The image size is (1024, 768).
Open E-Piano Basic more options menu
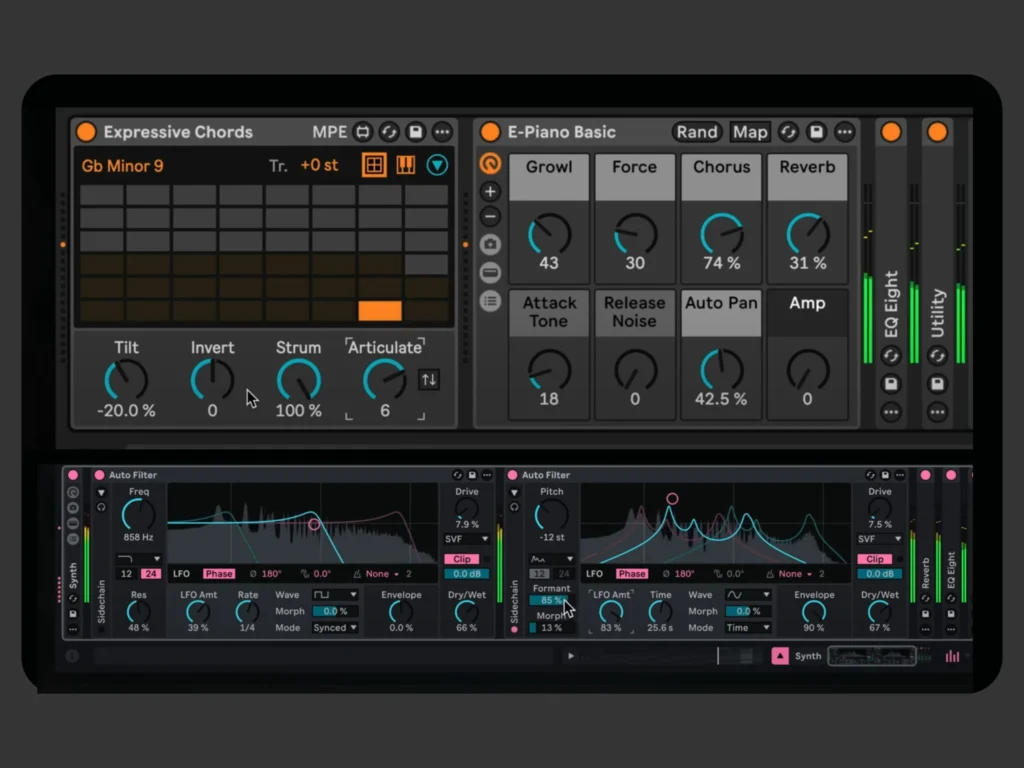(x=844, y=132)
